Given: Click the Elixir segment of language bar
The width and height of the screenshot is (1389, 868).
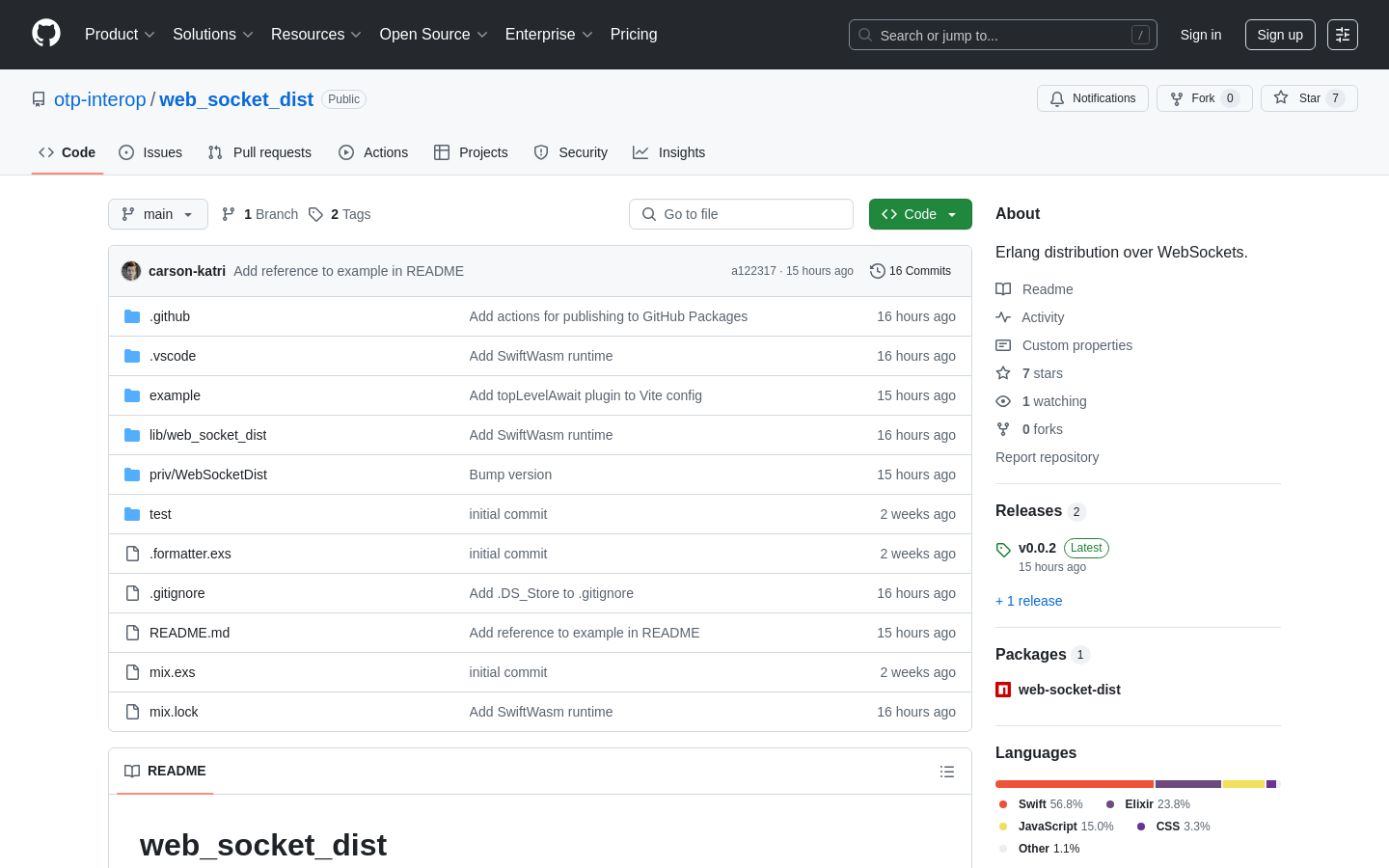Looking at the screenshot, I should coord(1188,784).
